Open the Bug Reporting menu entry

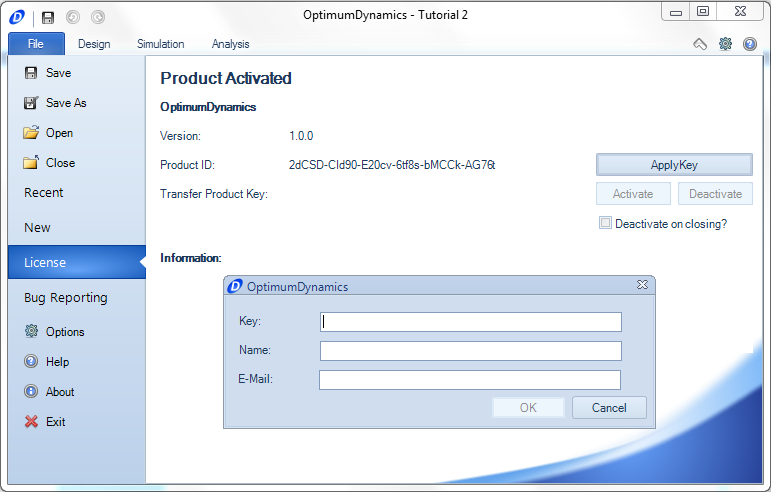[77, 297]
